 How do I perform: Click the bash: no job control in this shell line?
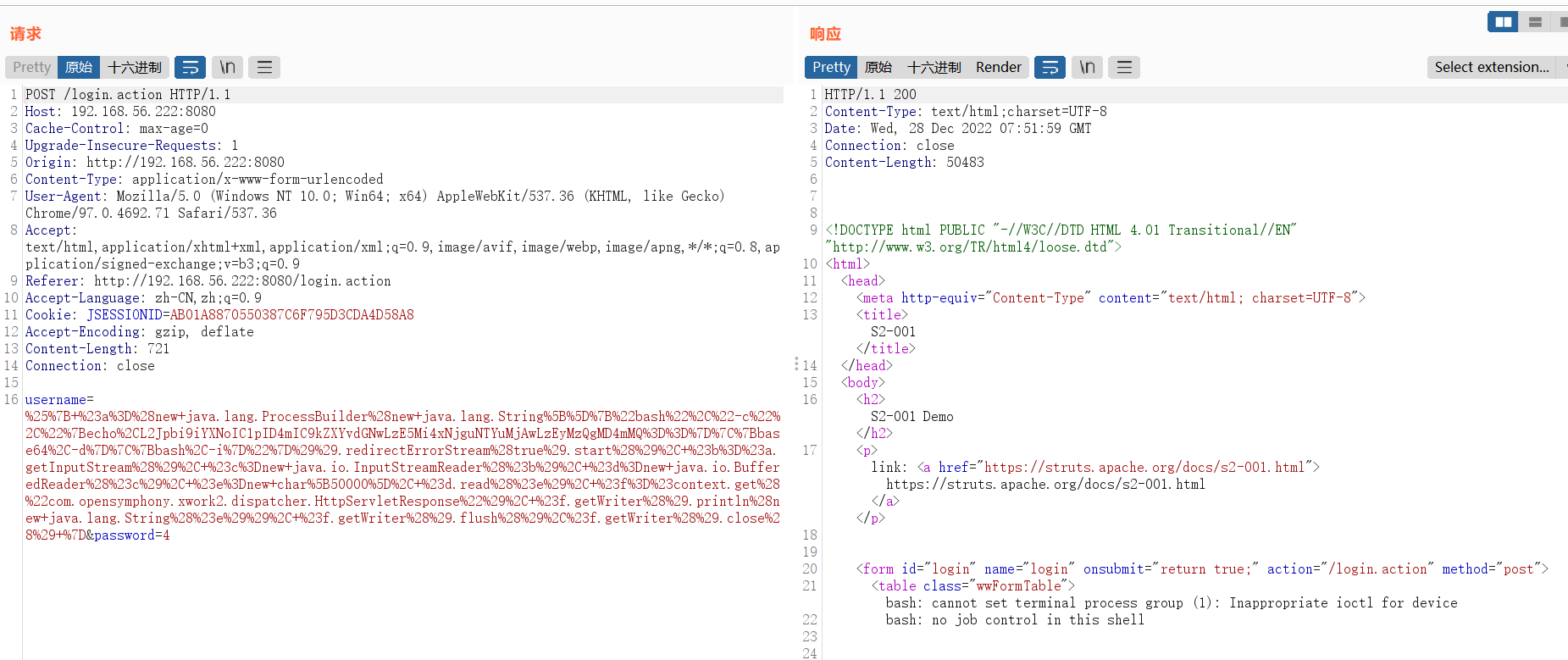tap(1015, 620)
